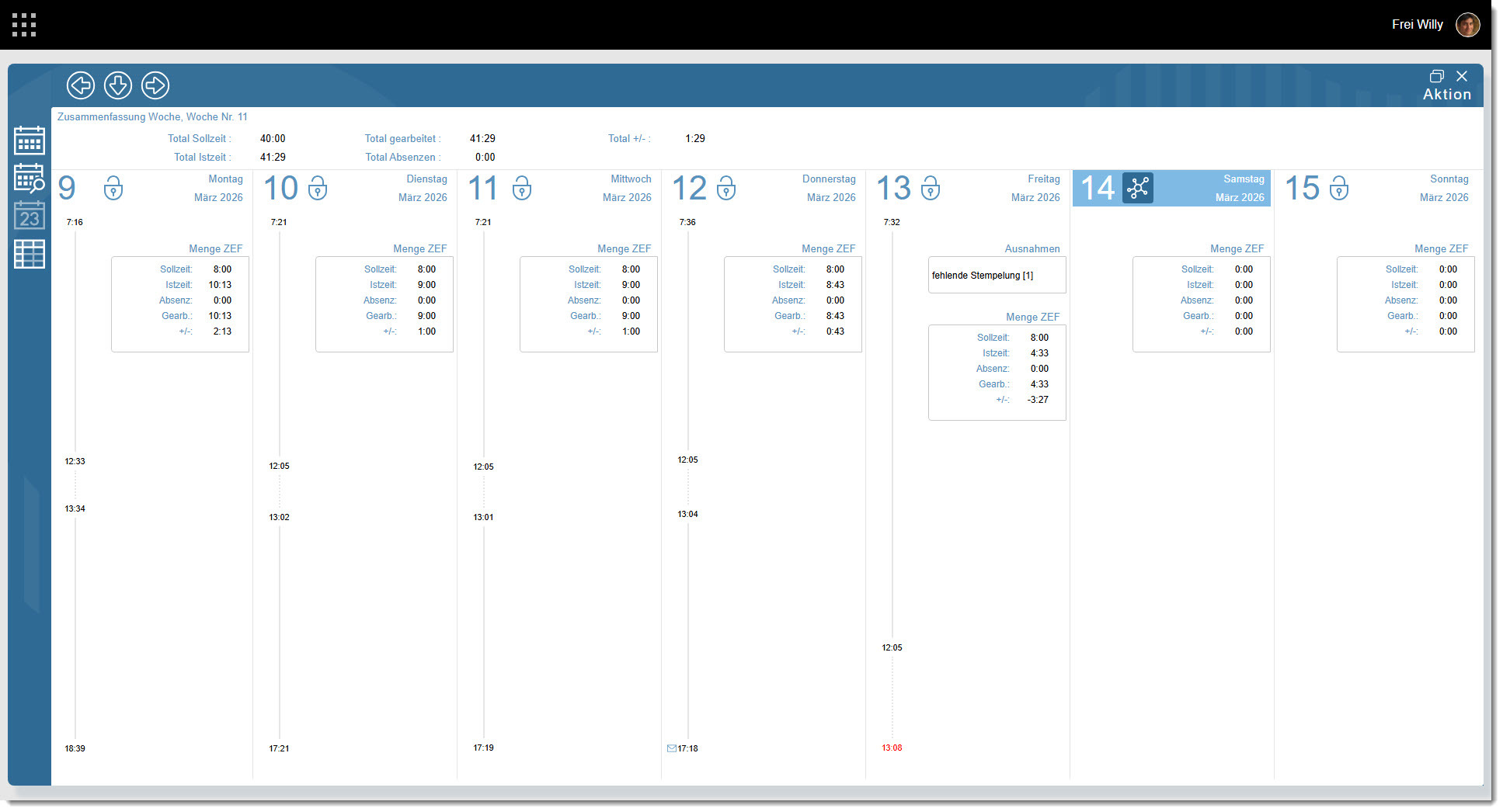This screenshot has width=1503, height=812.
Task: Toggle the lock on Freitag 13
Action: (x=931, y=188)
